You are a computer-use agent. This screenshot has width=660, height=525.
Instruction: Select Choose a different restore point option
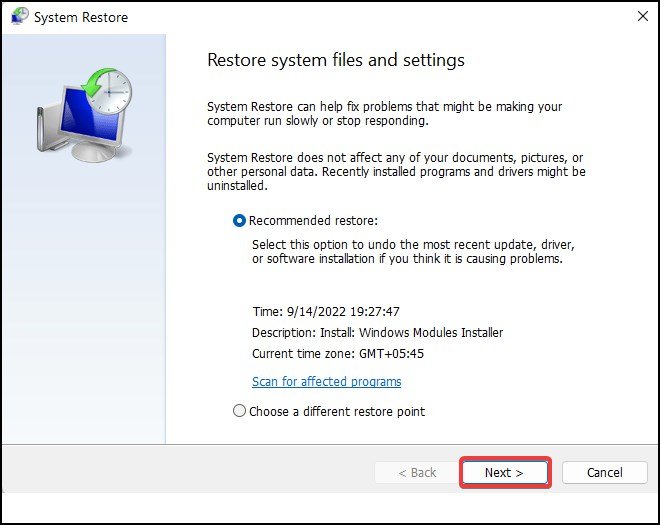pos(239,411)
